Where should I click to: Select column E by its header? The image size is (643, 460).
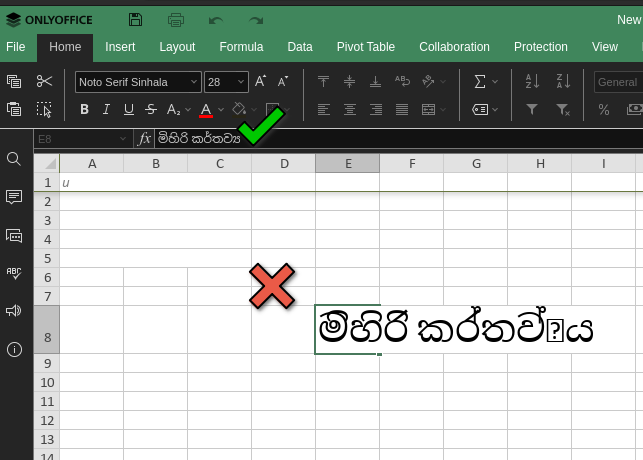[348, 164]
